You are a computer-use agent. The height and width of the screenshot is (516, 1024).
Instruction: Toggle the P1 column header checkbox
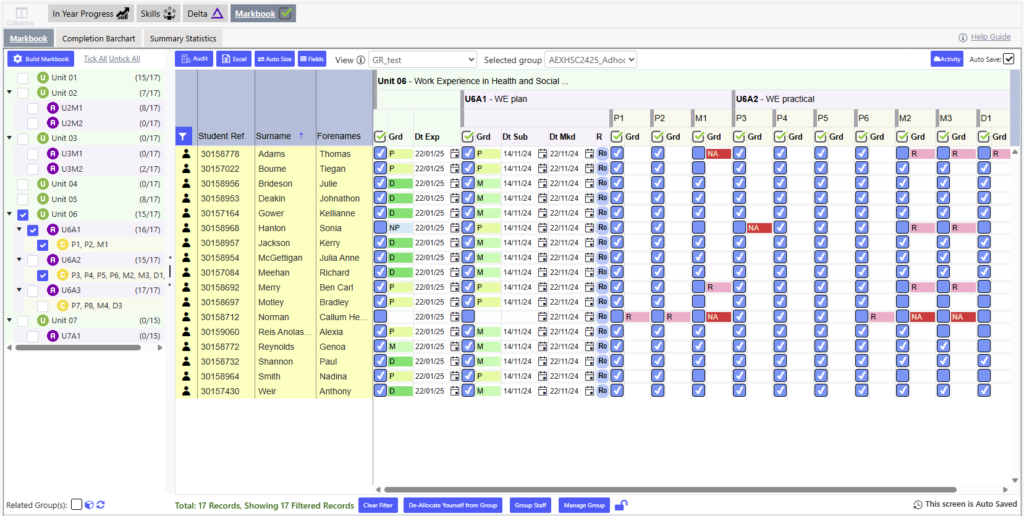[x=617, y=137]
